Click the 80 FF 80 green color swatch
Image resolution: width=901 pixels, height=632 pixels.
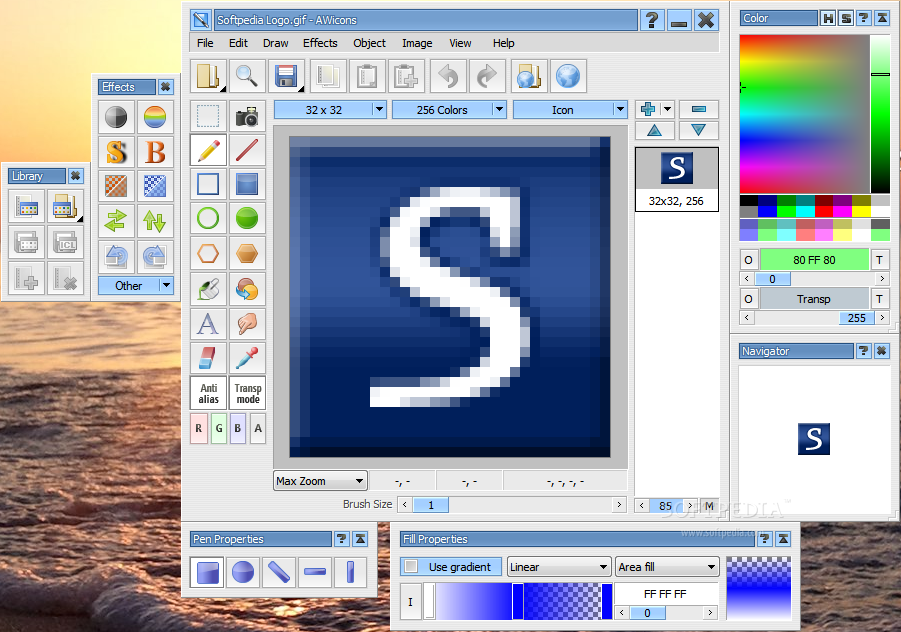(814, 260)
